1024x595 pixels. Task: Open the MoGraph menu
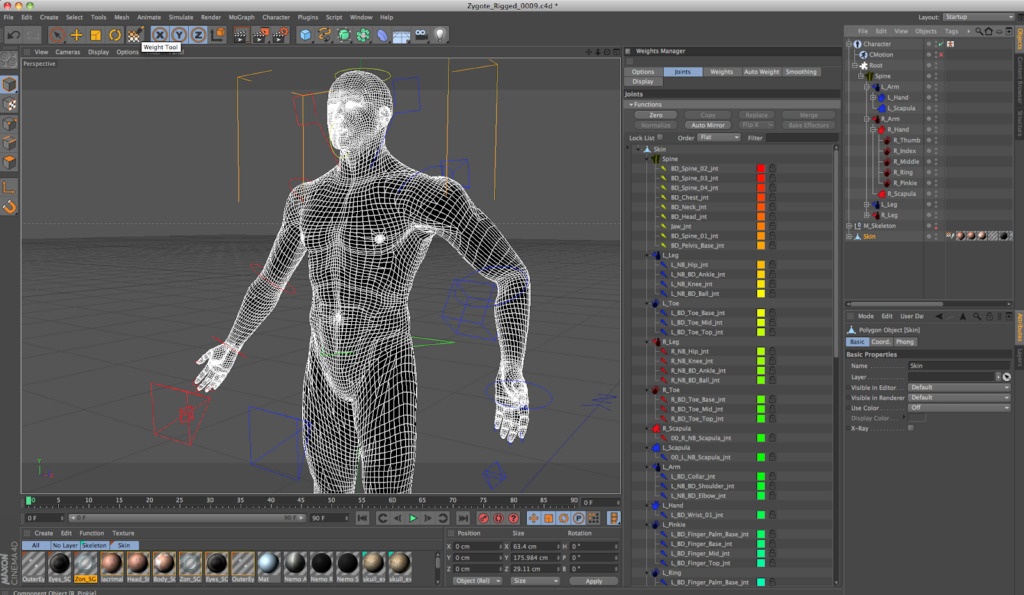coord(241,17)
